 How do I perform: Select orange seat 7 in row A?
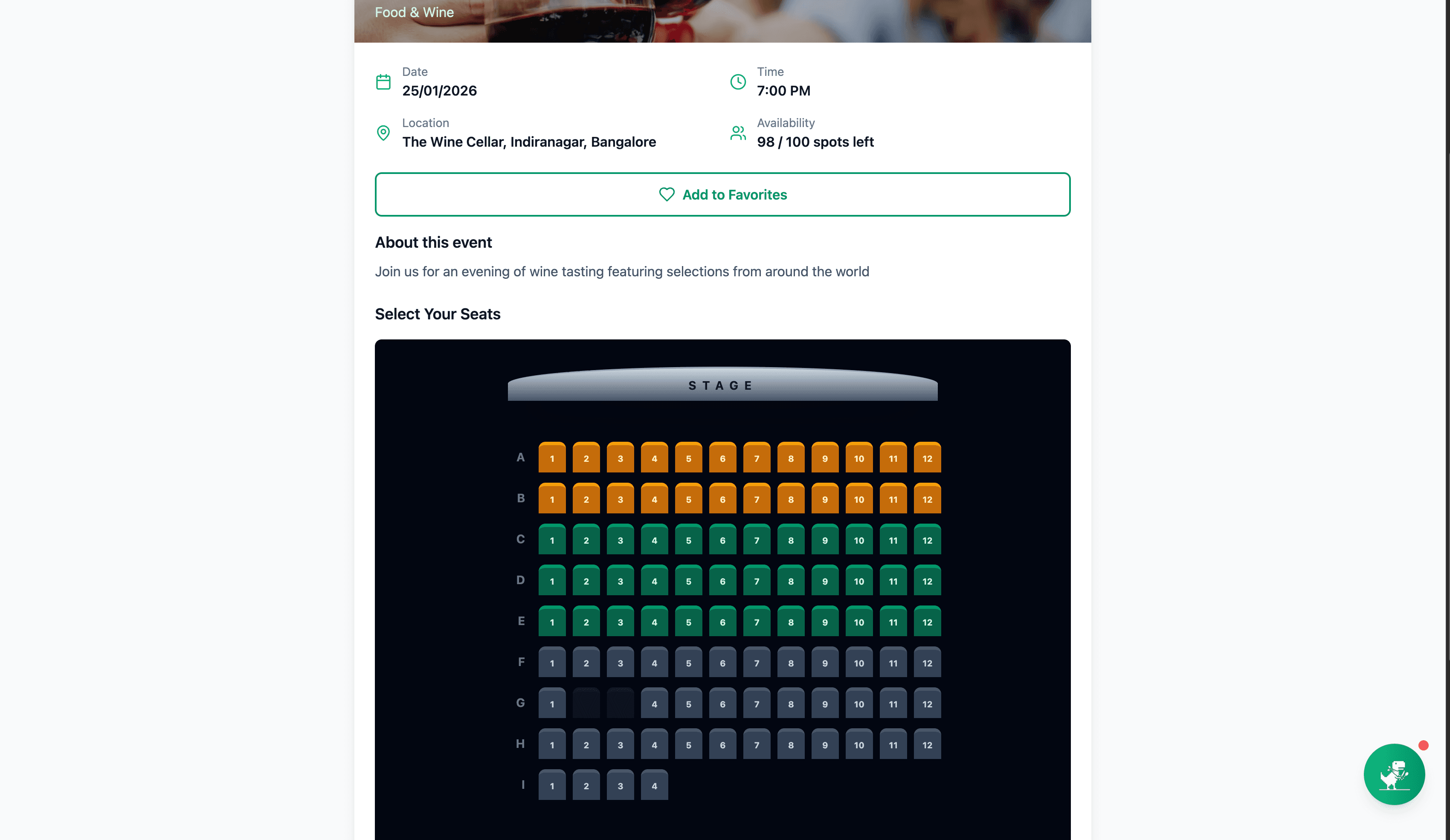click(x=756, y=458)
